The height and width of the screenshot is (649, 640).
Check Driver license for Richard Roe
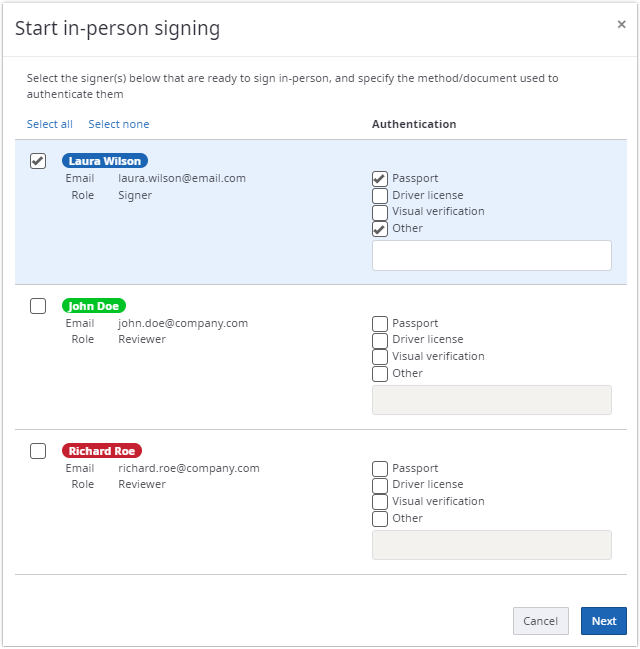point(380,485)
